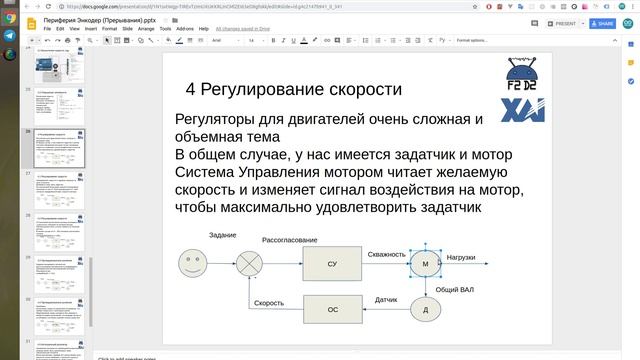
Task: Open comment history icon near Present
Action: (x=534, y=24)
